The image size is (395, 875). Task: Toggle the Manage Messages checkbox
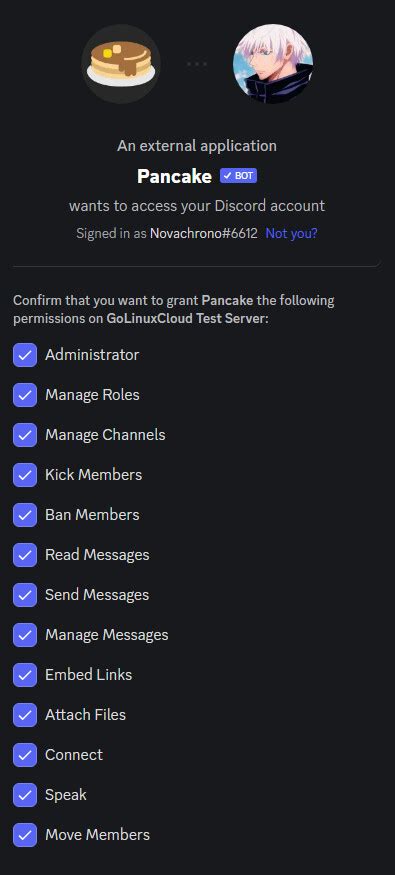(x=25, y=635)
